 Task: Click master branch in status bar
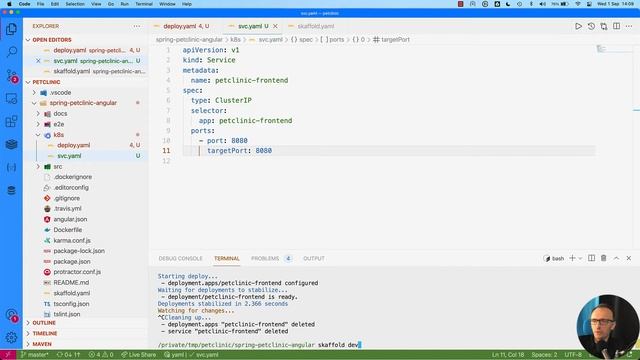click(34, 355)
